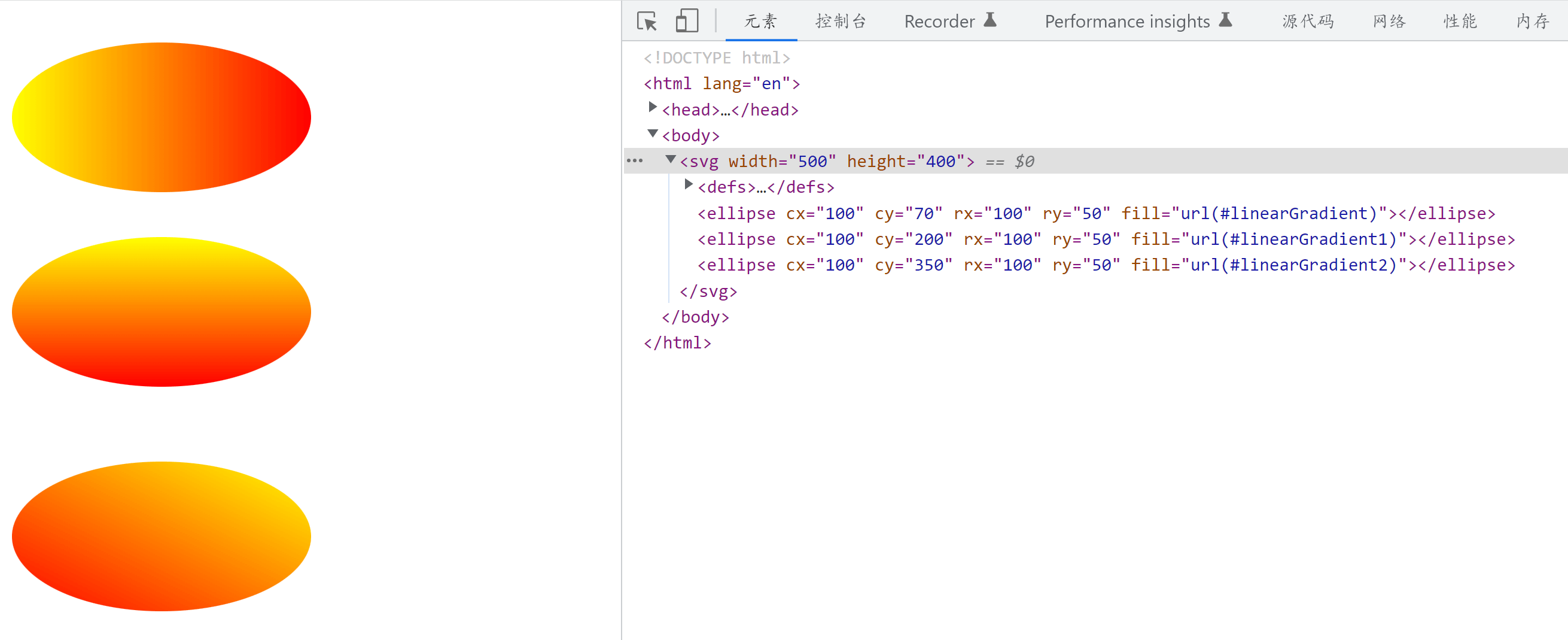Click the bottom diagonal-gradient ellipse

point(162,536)
